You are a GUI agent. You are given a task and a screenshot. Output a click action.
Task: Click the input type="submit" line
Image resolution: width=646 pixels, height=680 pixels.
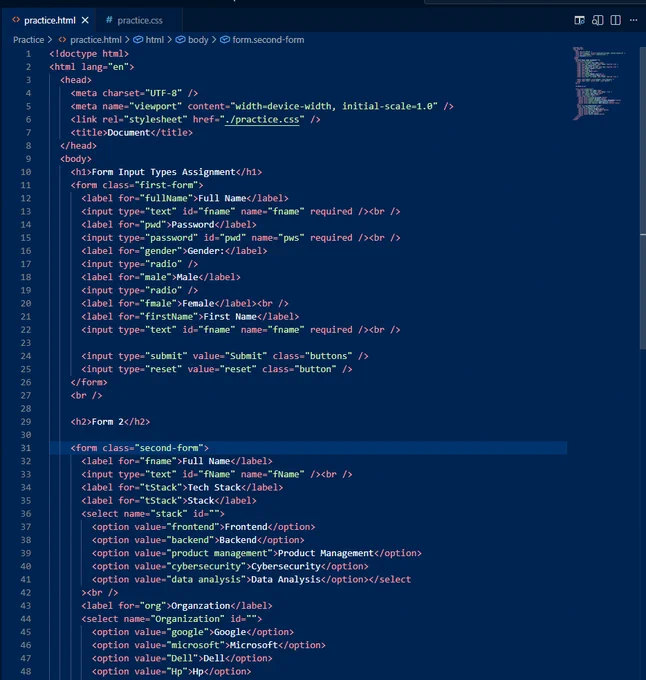click(x=225, y=356)
